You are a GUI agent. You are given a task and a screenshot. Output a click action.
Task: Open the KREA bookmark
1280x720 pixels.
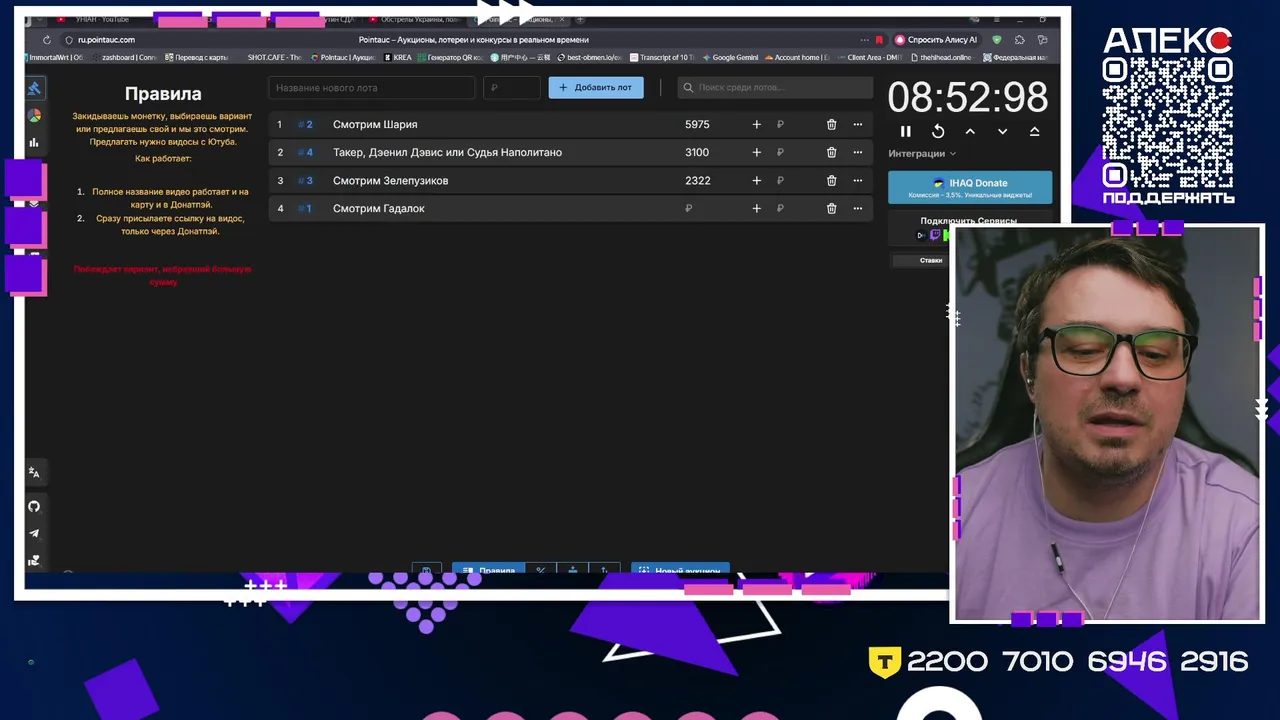(398, 57)
